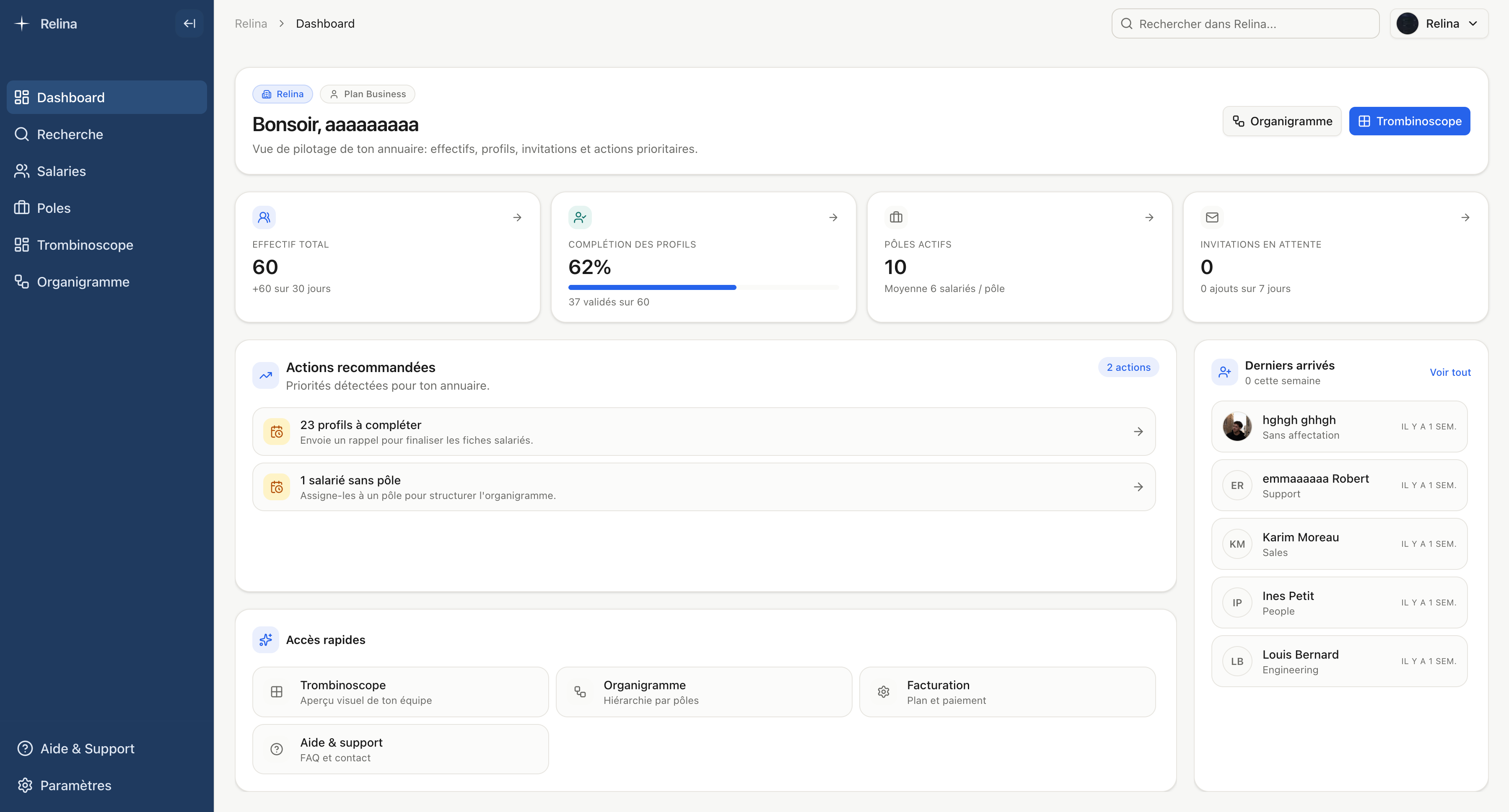Open Invitations en attente card arrow
Screen dimensions: 1509x812
tap(1465, 217)
